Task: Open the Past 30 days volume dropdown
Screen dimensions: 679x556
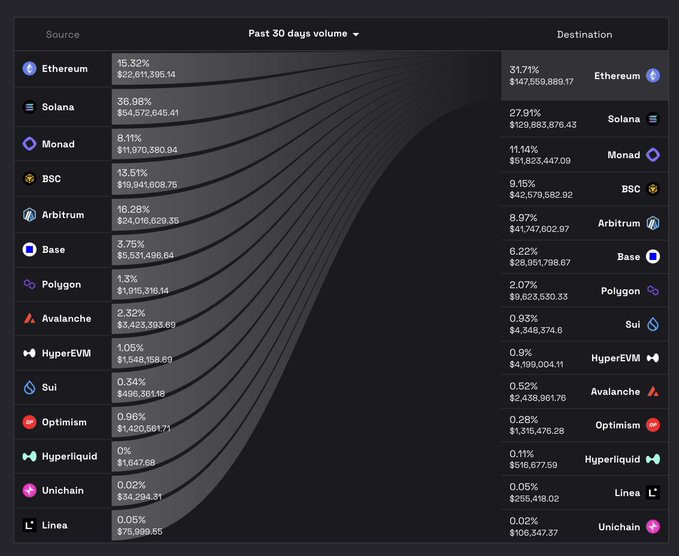Action: pyautogui.click(x=303, y=34)
